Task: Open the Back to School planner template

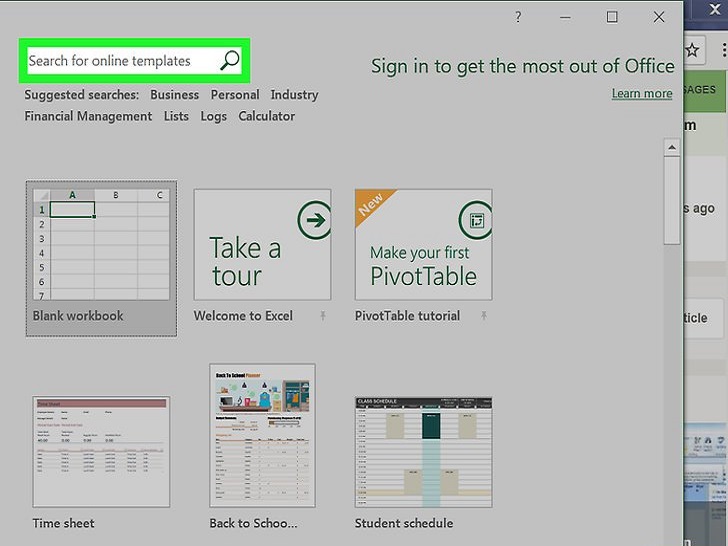Action: coord(262,436)
